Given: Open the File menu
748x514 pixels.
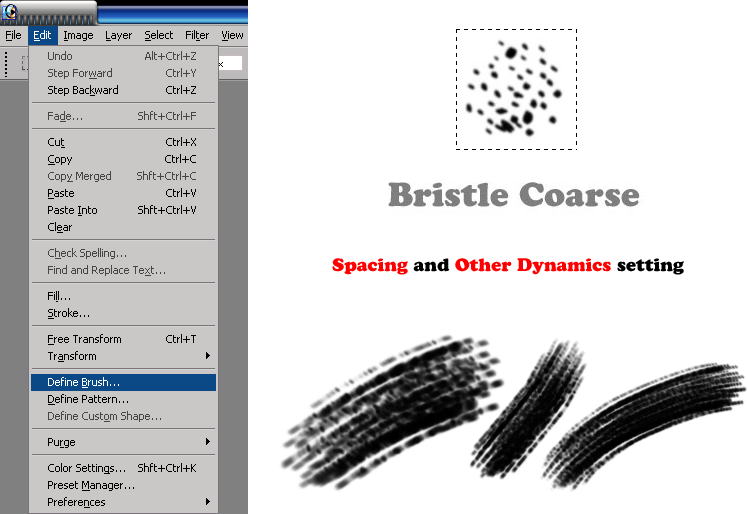Looking at the screenshot, I should point(13,35).
